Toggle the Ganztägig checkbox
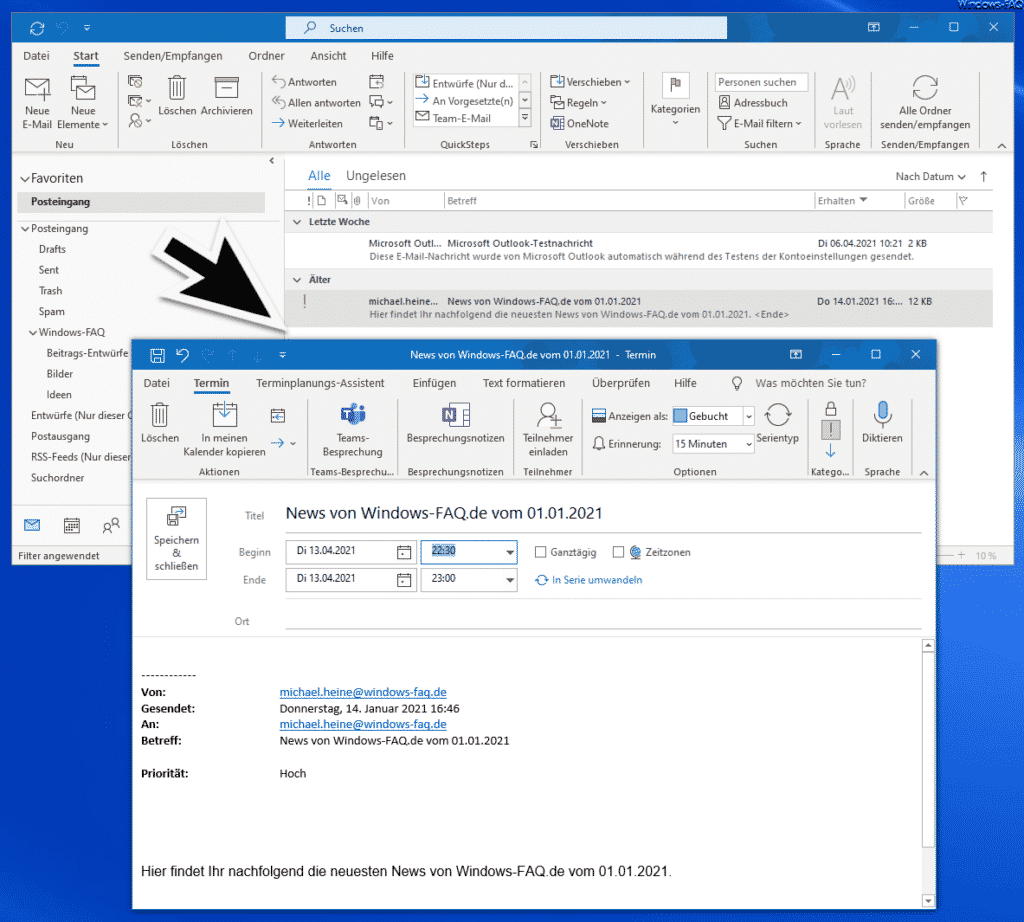Viewport: 1024px width, 922px height. click(x=540, y=552)
